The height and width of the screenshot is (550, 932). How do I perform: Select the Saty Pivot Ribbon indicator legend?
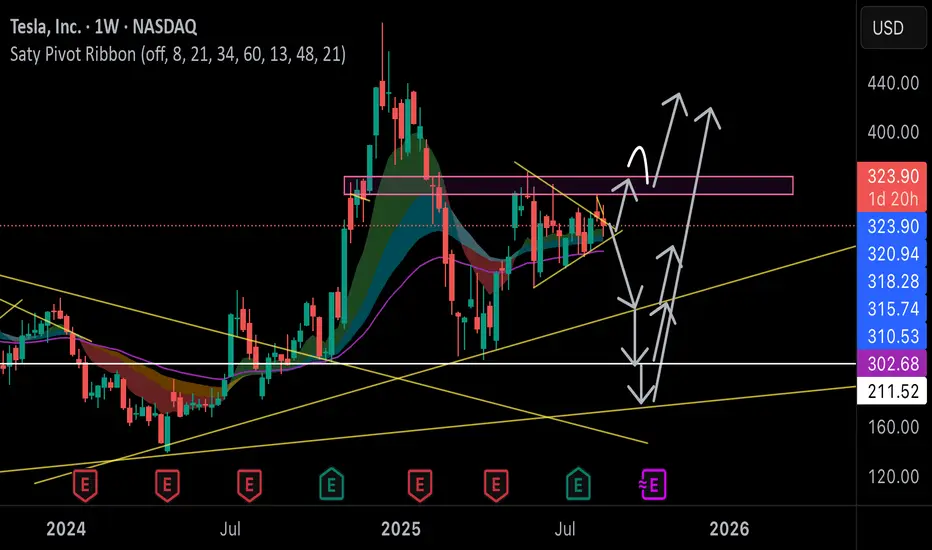tap(178, 55)
